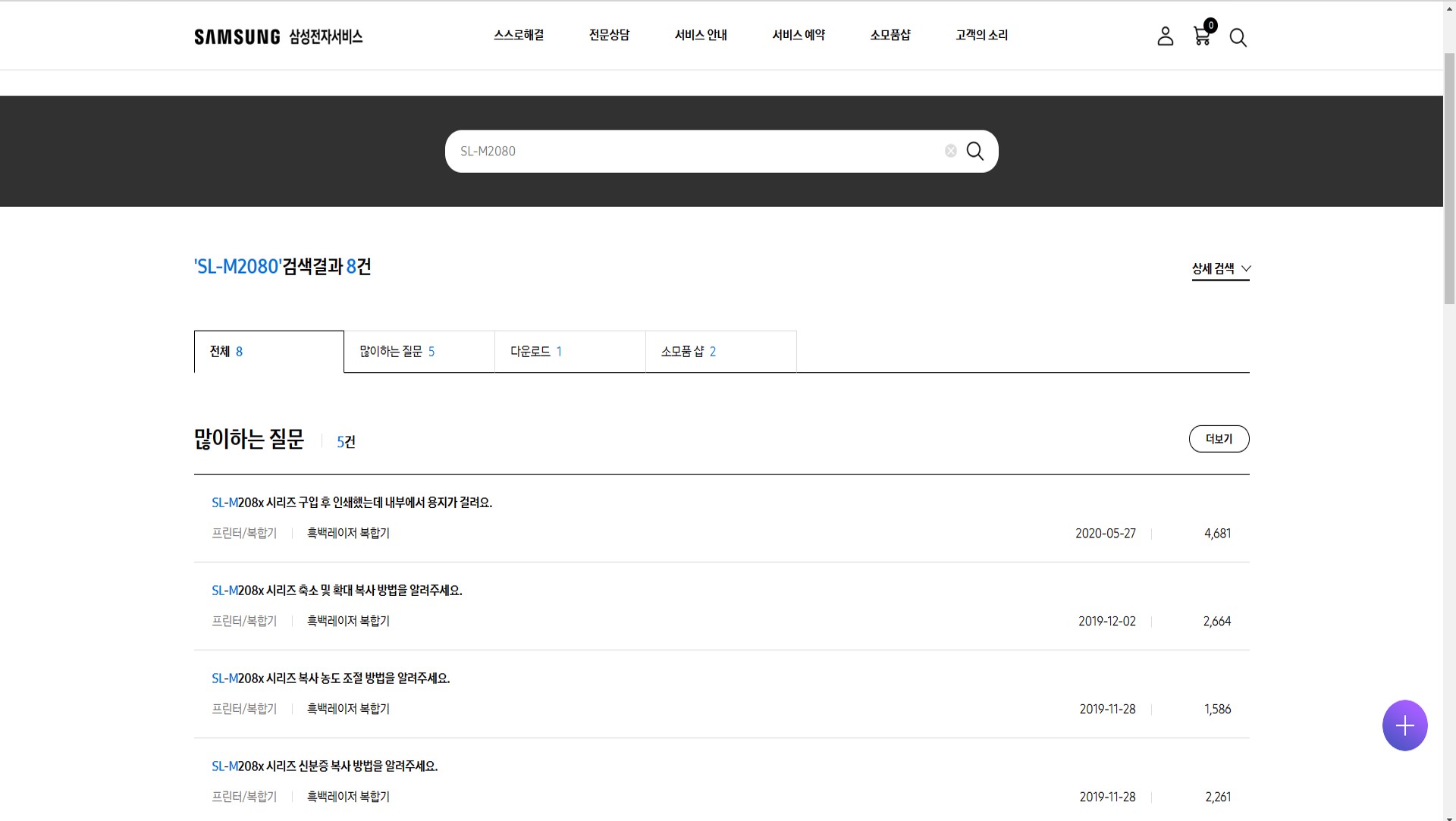
Task: Open the purple floating plus button
Action: pos(1404,725)
